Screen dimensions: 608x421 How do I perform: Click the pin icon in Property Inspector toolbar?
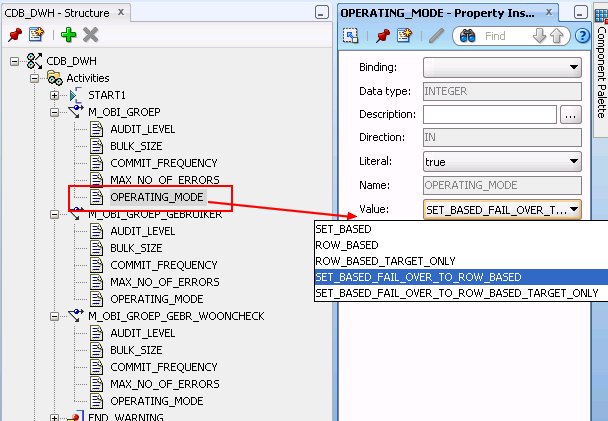click(x=382, y=36)
